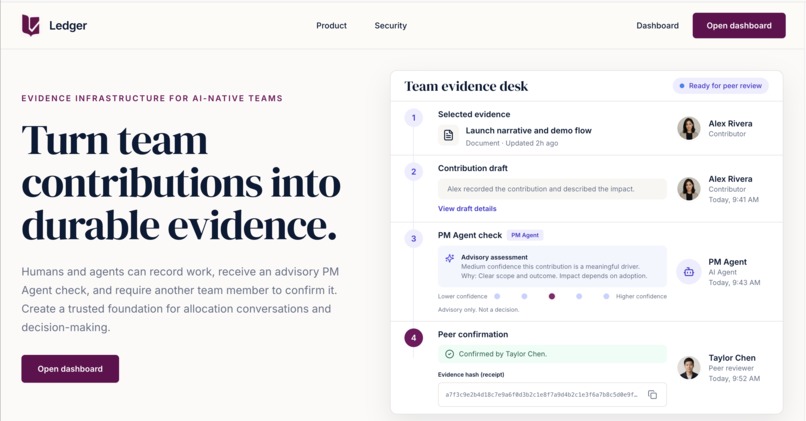Click the Today, 9:52 AM timestamp
The height and width of the screenshot is (421, 806).
click(734, 378)
